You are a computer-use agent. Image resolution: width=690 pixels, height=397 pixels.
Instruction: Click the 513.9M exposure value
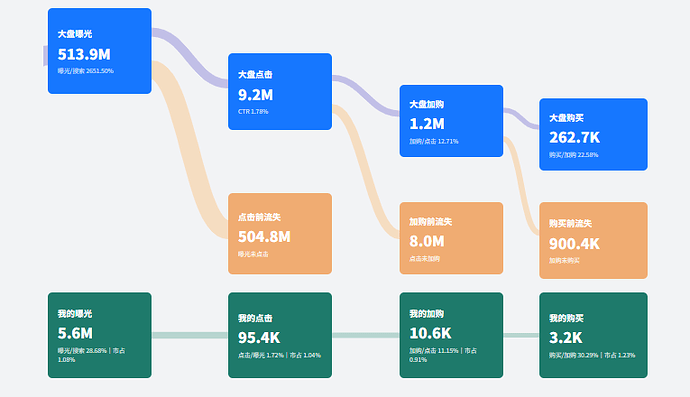(84, 55)
